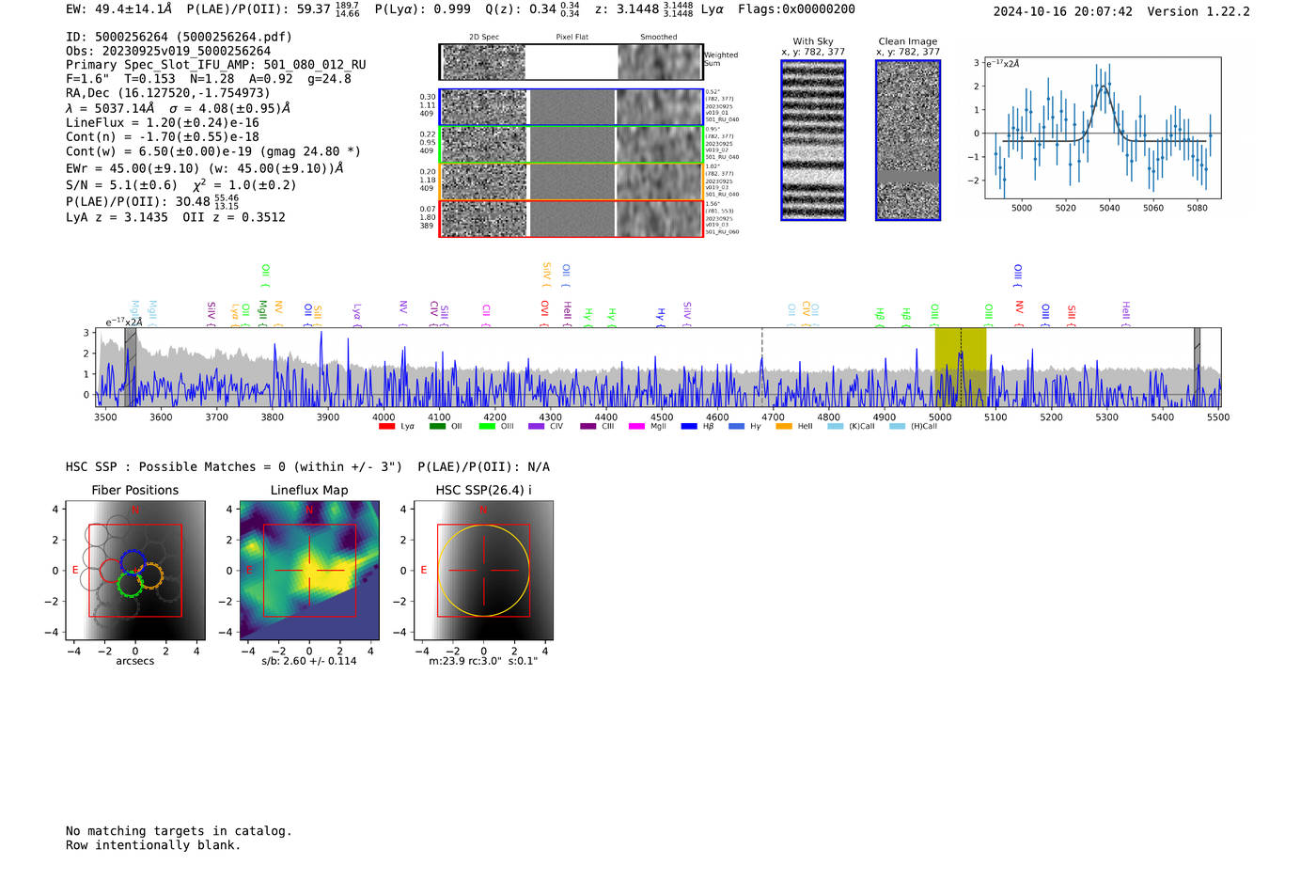Image resolution: width=1316 pixels, height=896 pixels.
Task: Click the yellow highlighted region near 5037Å
Action: click(961, 367)
